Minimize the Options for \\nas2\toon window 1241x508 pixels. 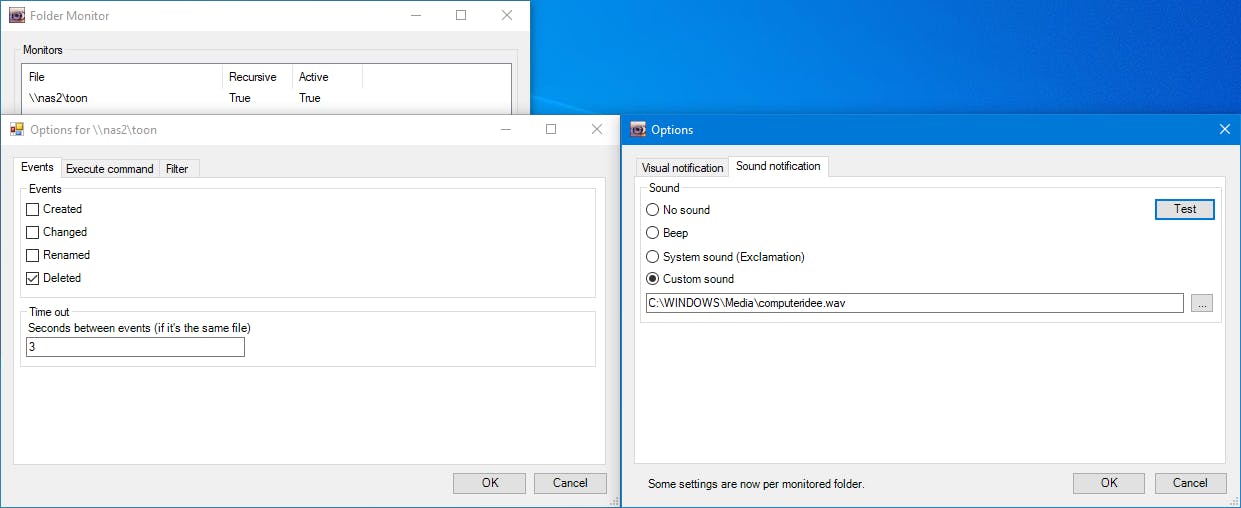(505, 130)
